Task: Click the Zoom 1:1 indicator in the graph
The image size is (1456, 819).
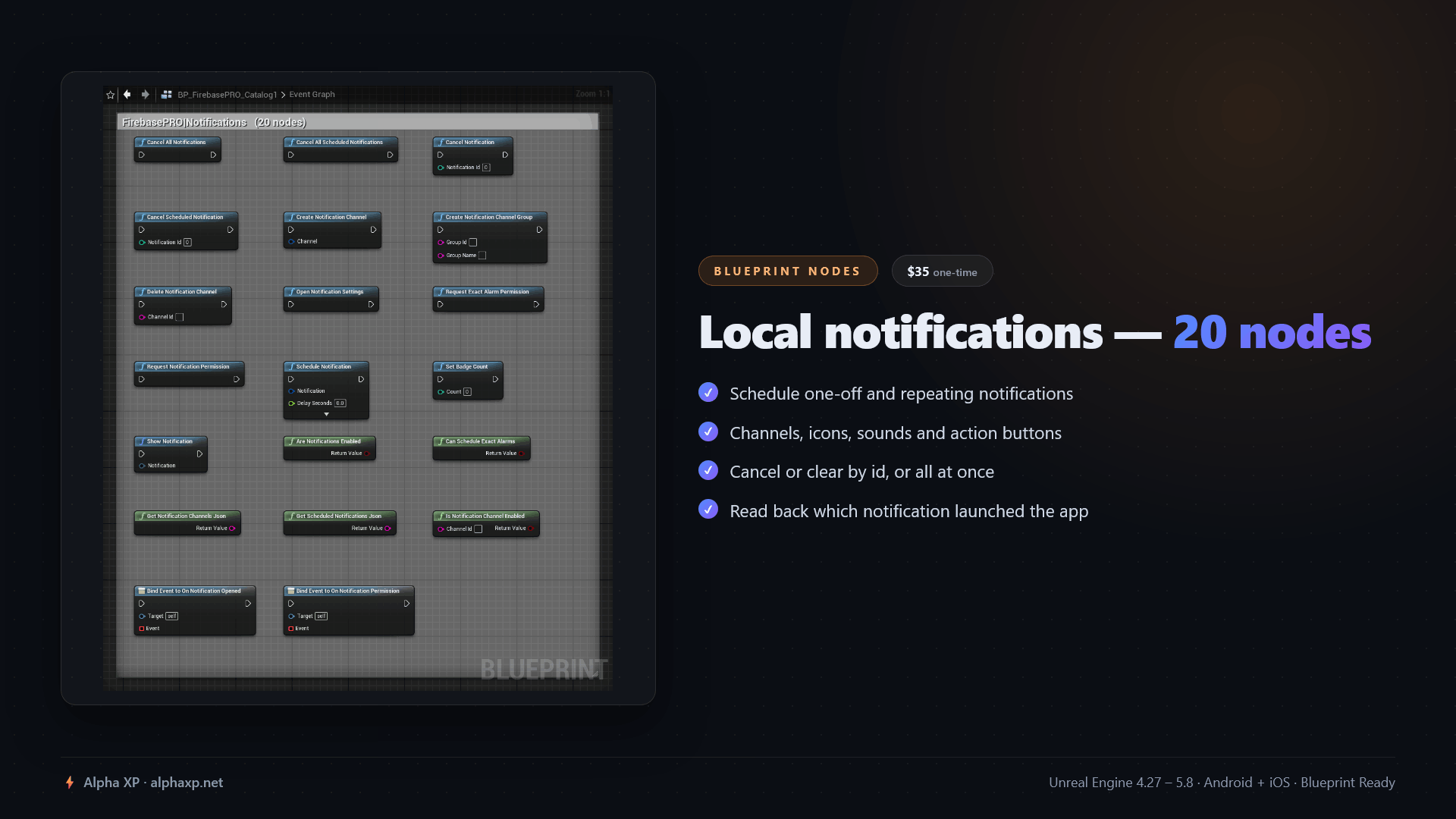Action: pyautogui.click(x=592, y=94)
